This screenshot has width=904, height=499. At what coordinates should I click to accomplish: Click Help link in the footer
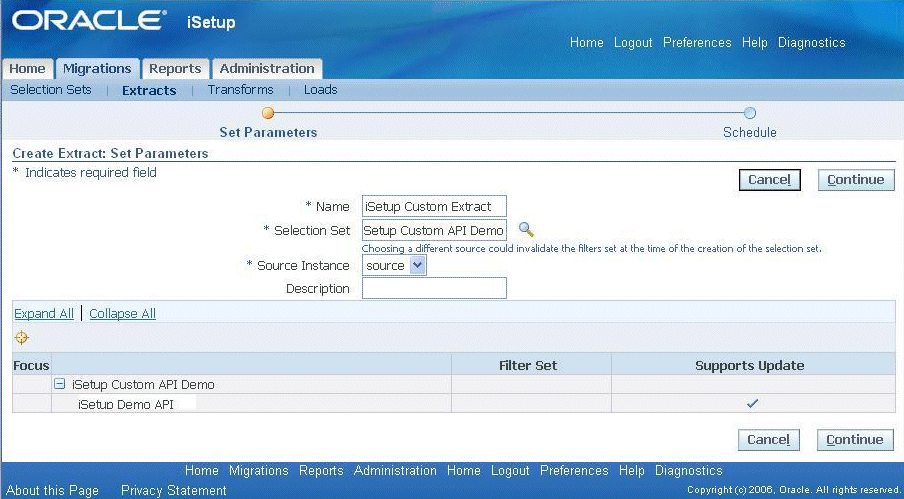pyautogui.click(x=631, y=471)
